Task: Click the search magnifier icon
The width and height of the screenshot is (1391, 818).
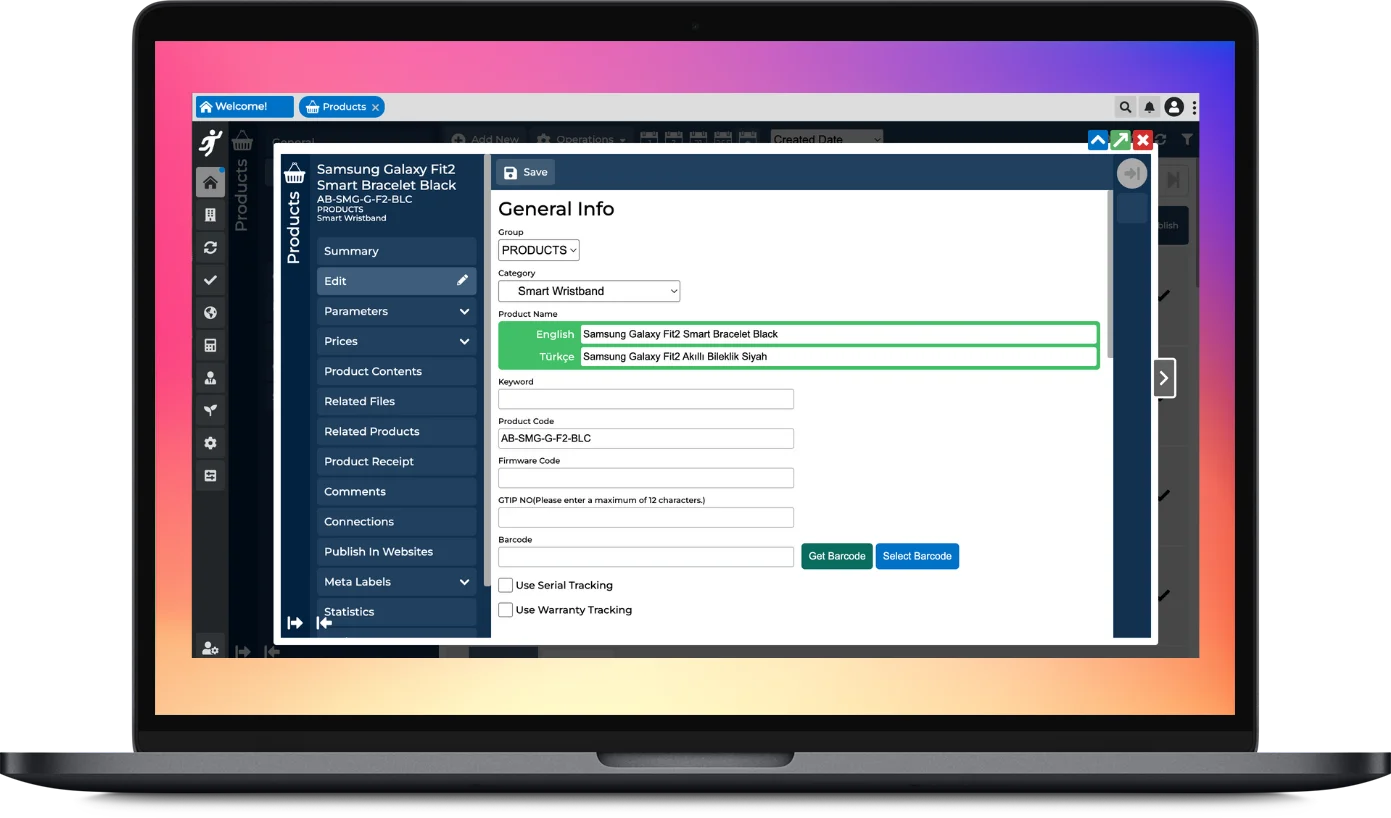Action: (1126, 107)
